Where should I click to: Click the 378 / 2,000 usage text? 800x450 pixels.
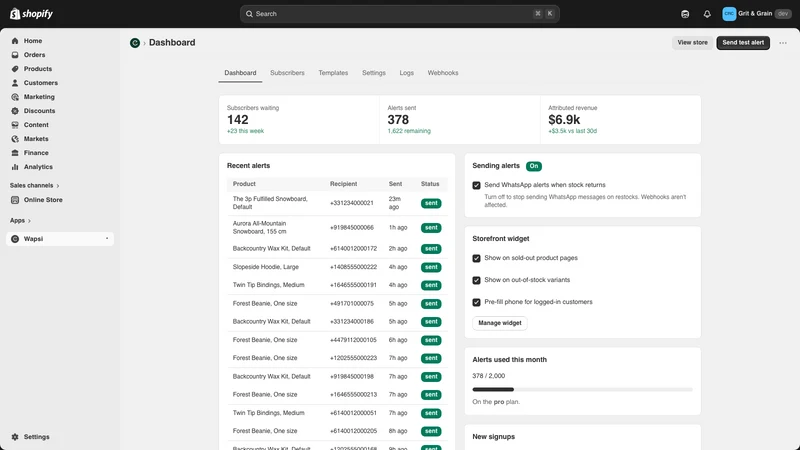pos(488,376)
